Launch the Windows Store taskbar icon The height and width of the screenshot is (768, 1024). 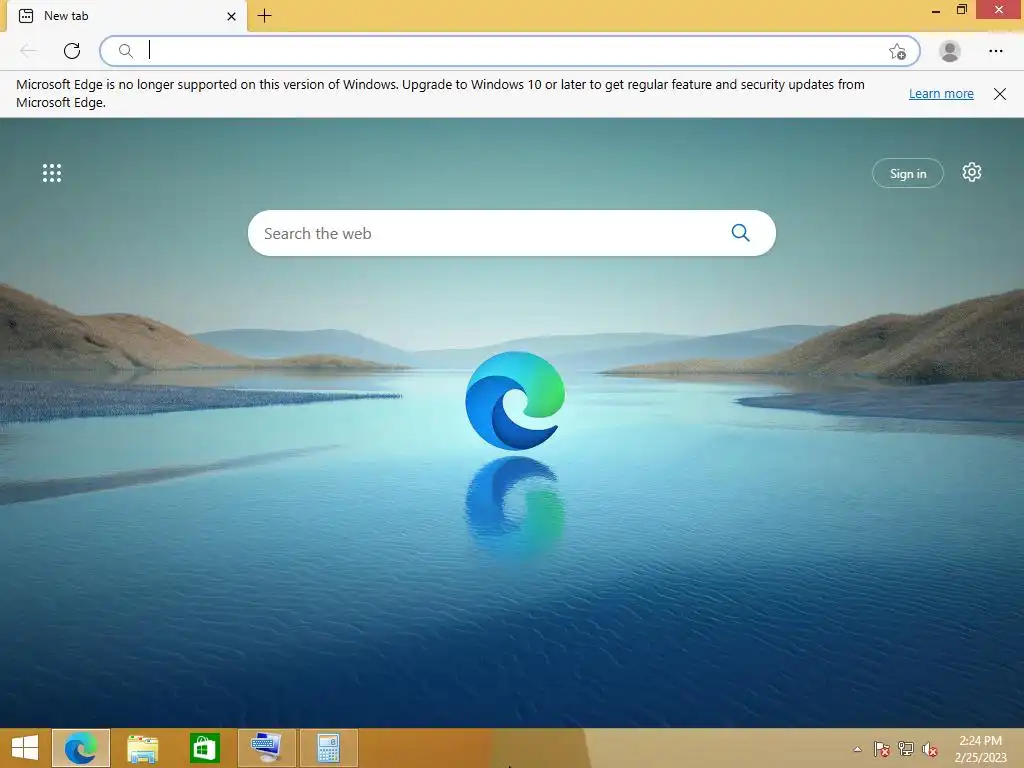[204, 748]
